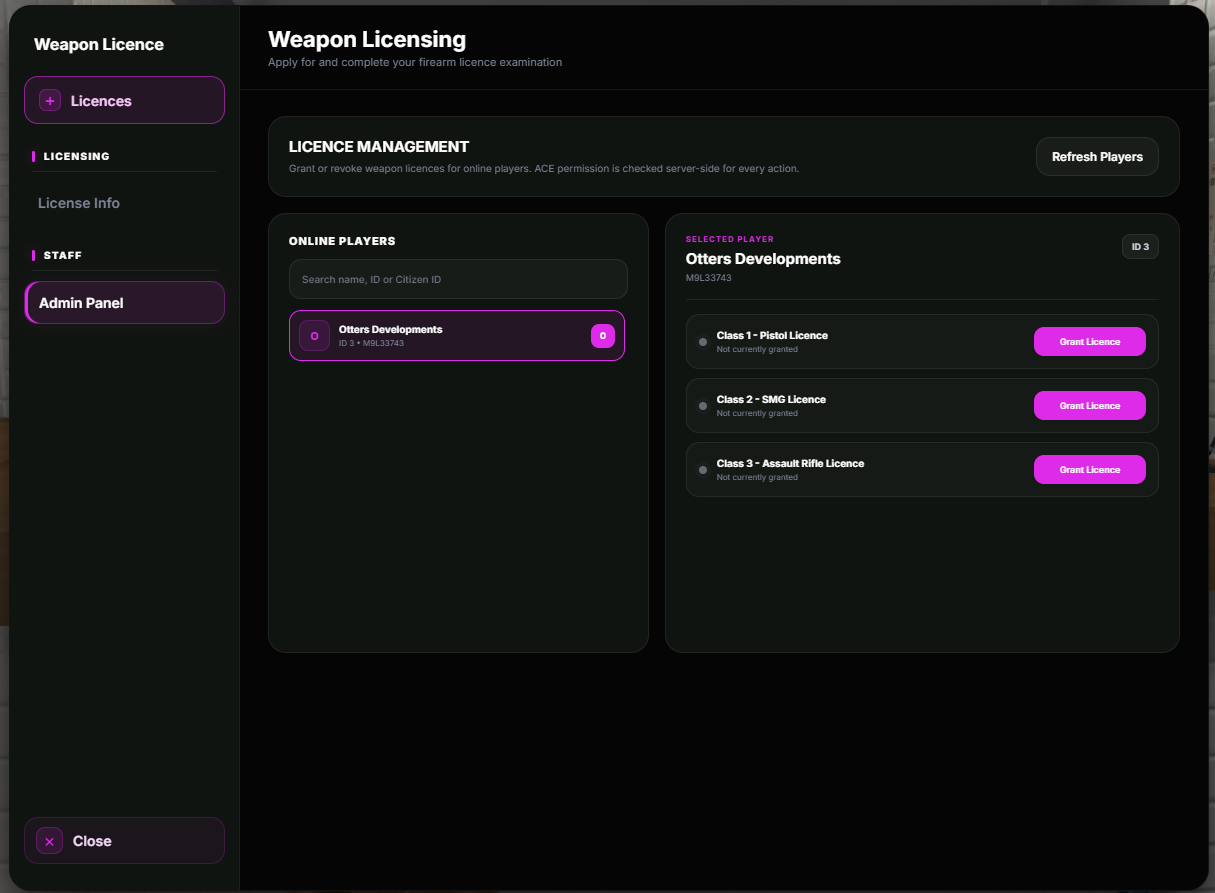Click the STAFF section label in sidebar
Viewport: 1215px width, 893px height.
tap(63, 255)
